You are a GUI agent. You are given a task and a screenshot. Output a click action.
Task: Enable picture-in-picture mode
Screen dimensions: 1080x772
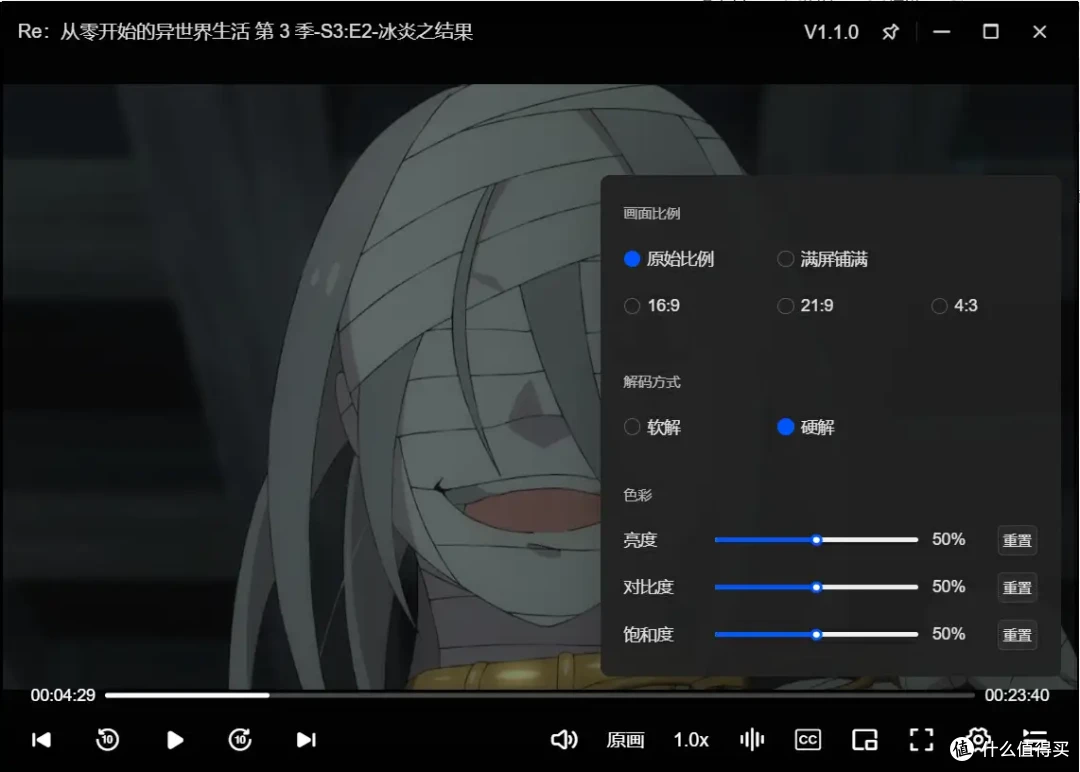point(864,740)
